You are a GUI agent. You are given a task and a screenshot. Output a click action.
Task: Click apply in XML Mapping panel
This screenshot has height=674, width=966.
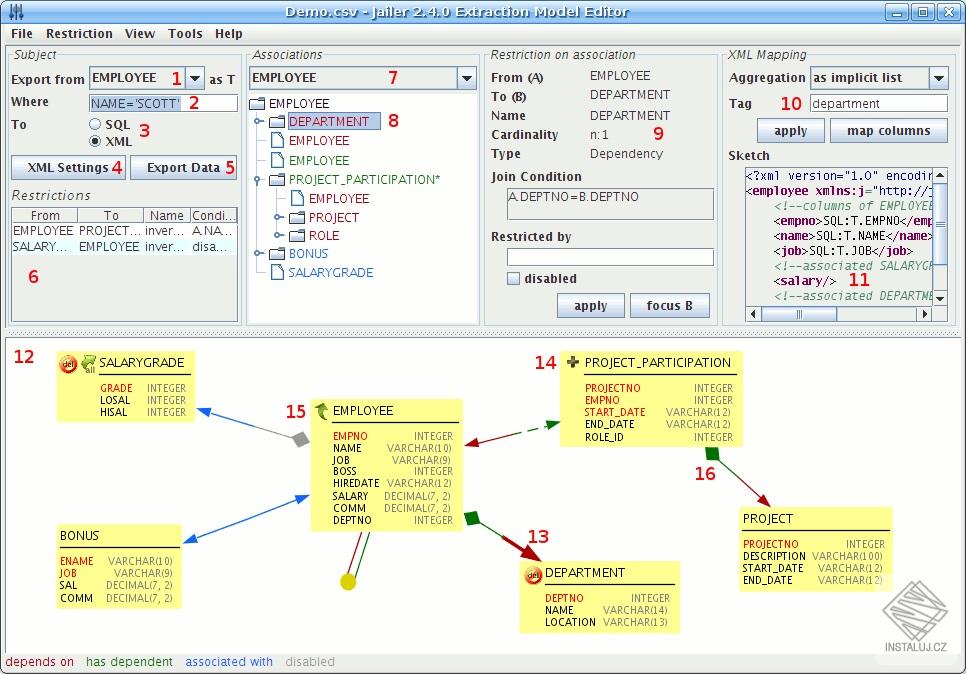pyautogui.click(x=790, y=131)
